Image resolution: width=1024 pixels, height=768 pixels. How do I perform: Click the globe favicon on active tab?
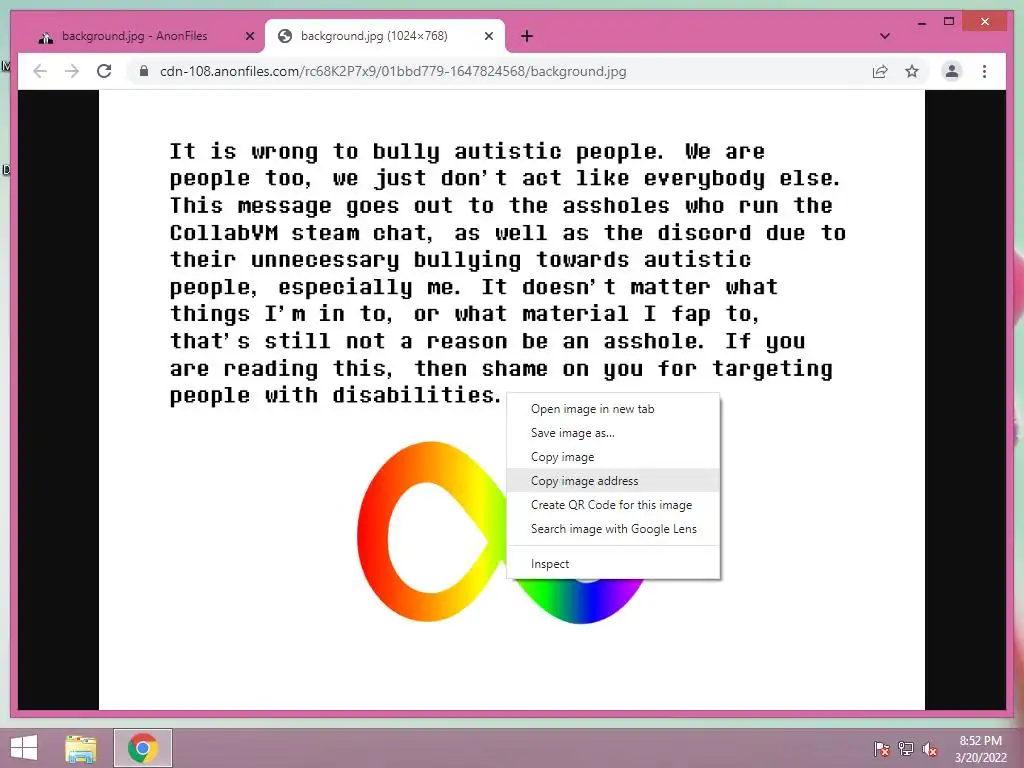coord(285,37)
